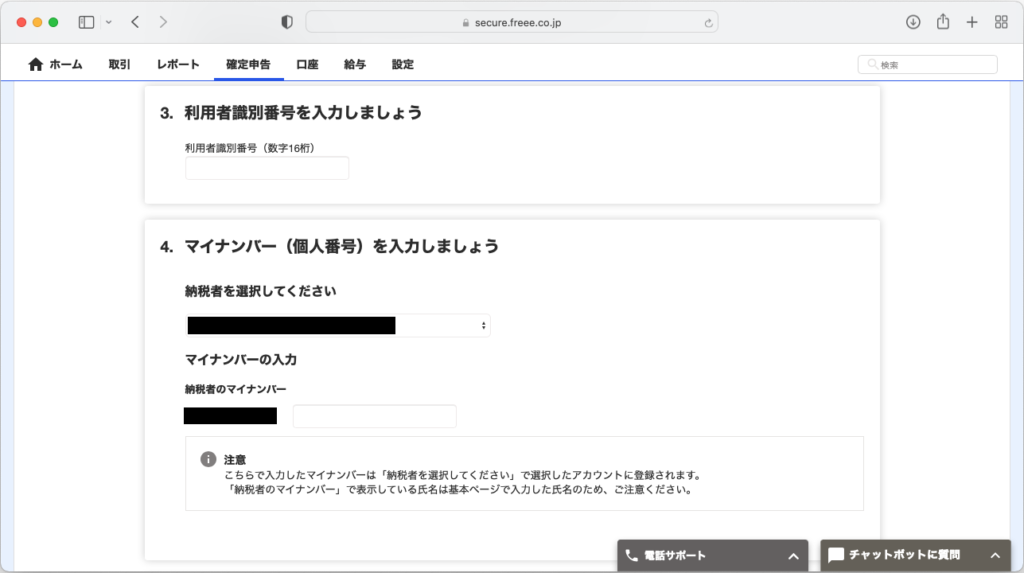Open the チャットボットに質問 panel

[916, 555]
